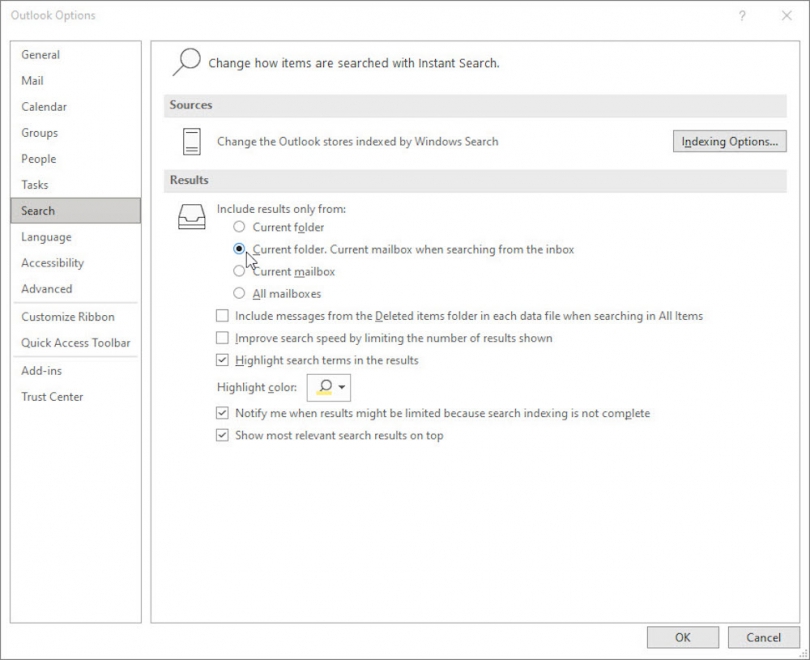Viewport: 810px width, 660px height.
Task: Click the Help question mark icon
Action: pyautogui.click(x=740, y=15)
